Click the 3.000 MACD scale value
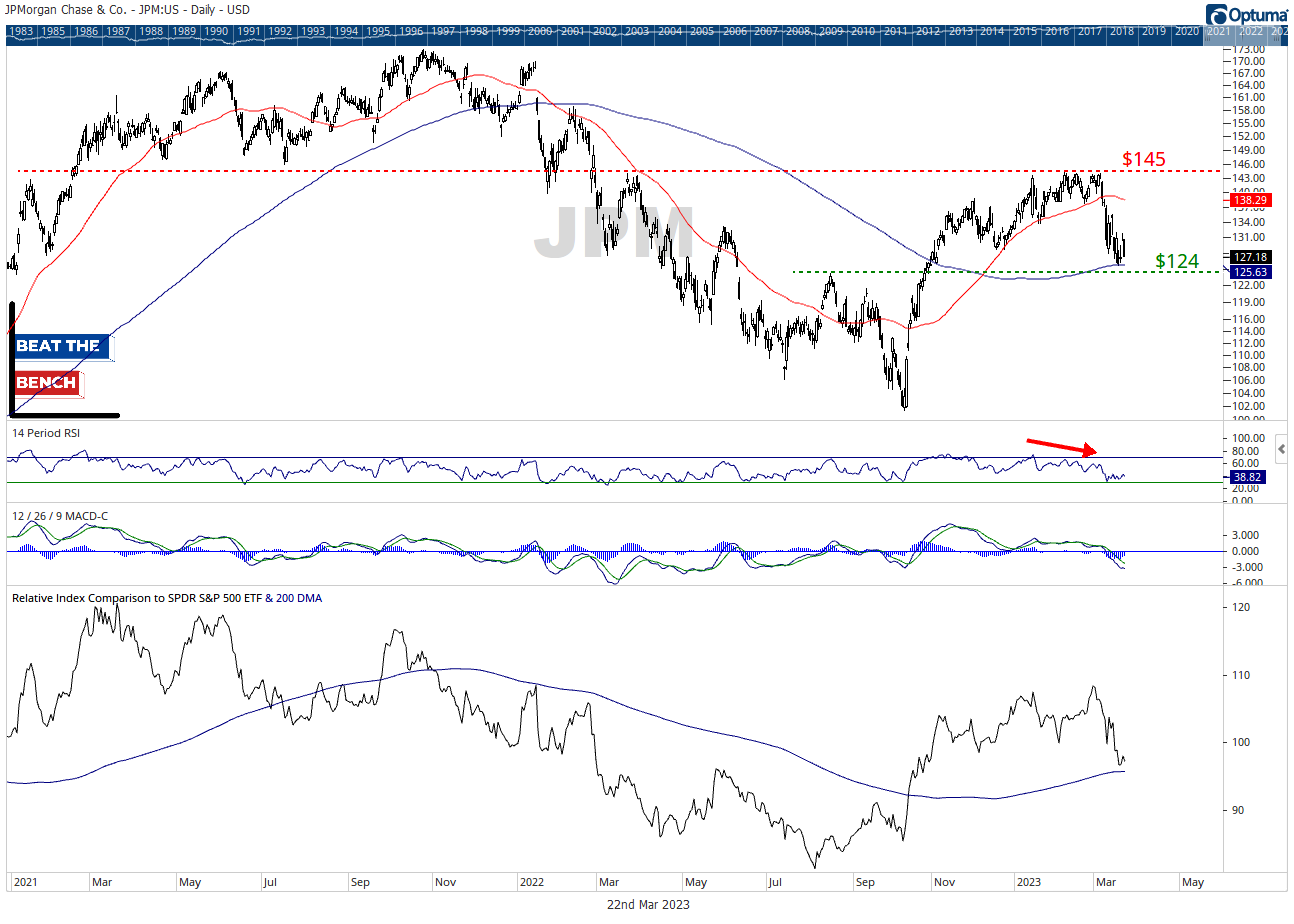 pos(1247,535)
